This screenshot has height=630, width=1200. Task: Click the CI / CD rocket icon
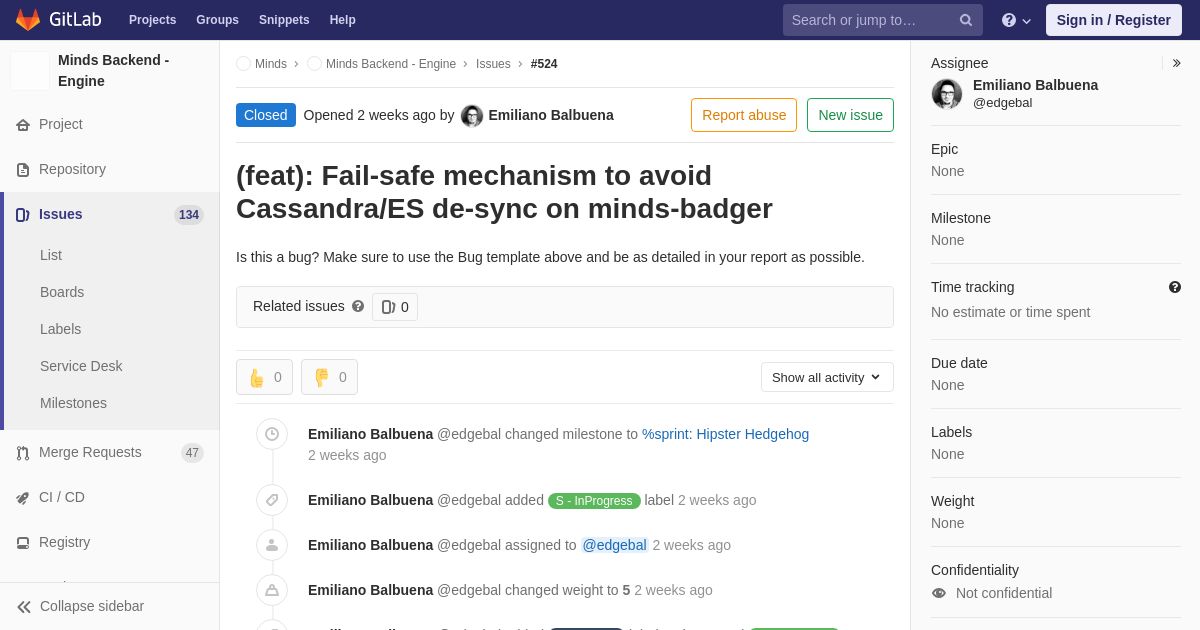23,498
